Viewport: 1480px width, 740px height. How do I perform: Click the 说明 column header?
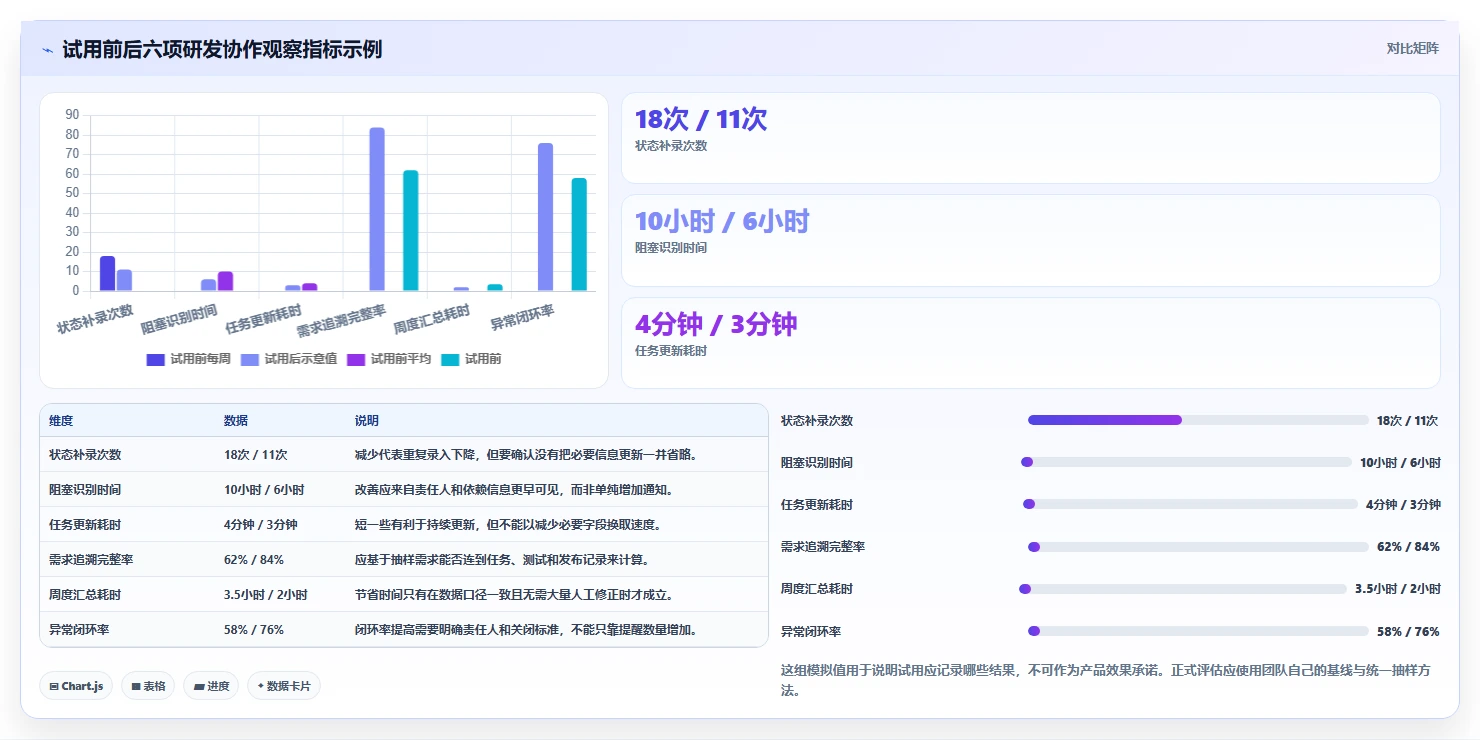pos(367,421)
